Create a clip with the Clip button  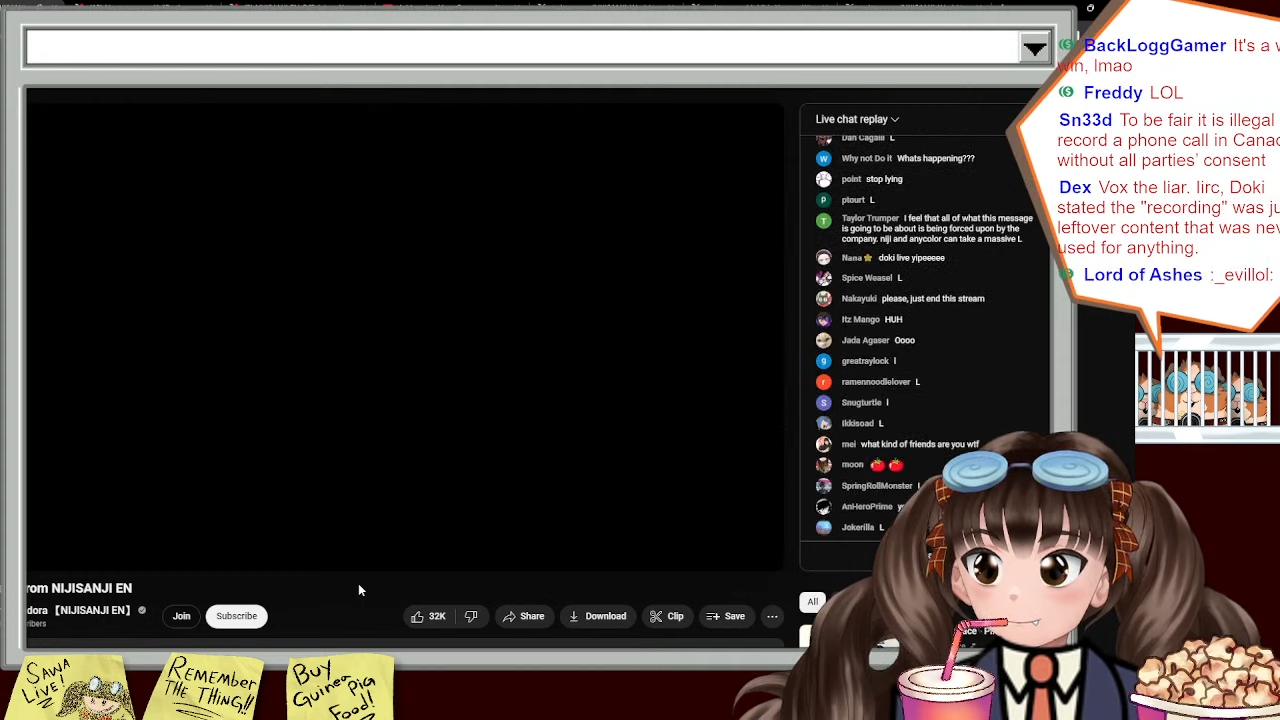coord(666,616)
